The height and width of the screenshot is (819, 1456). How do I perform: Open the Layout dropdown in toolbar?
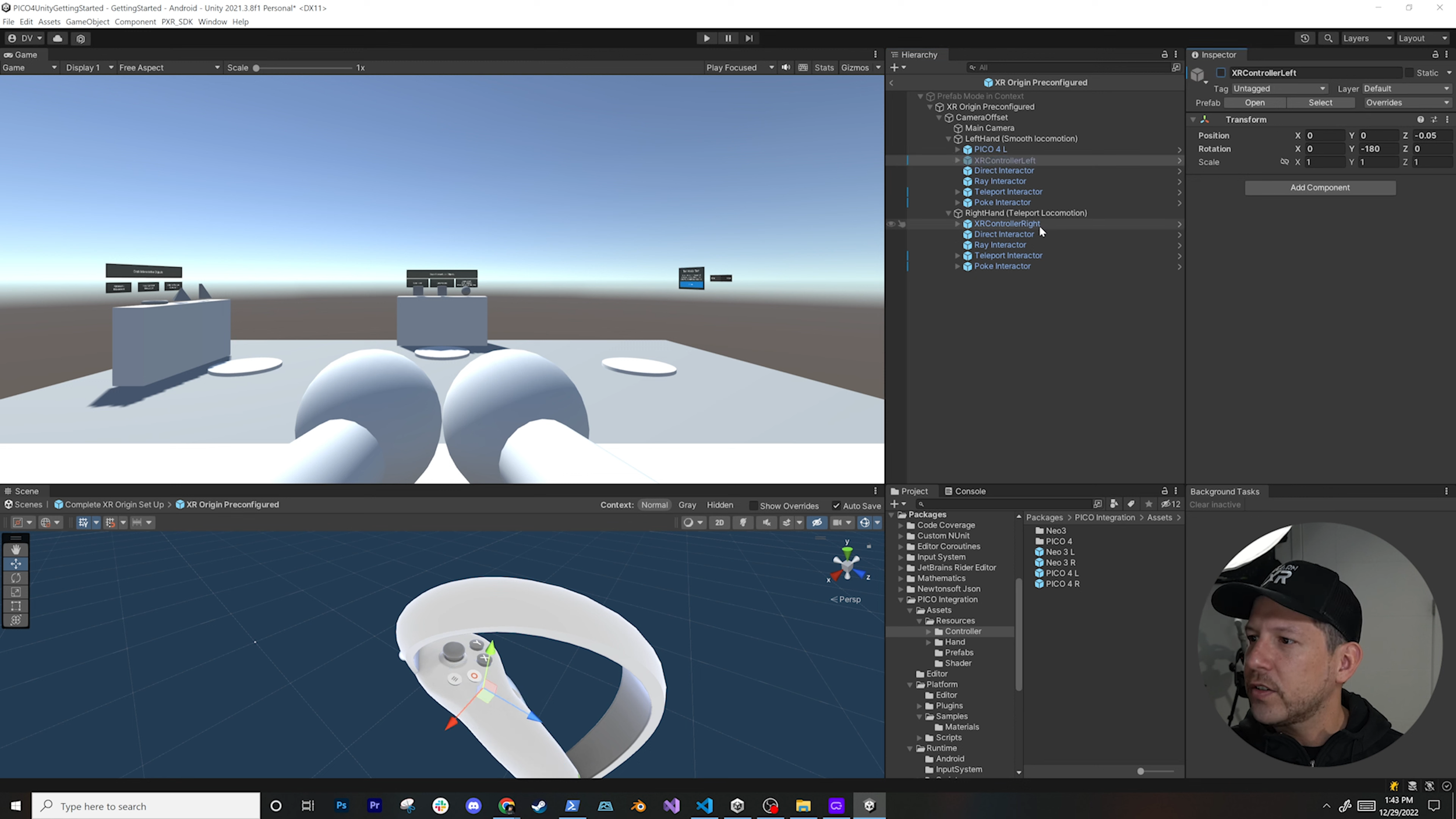(x=1422, y=38)
